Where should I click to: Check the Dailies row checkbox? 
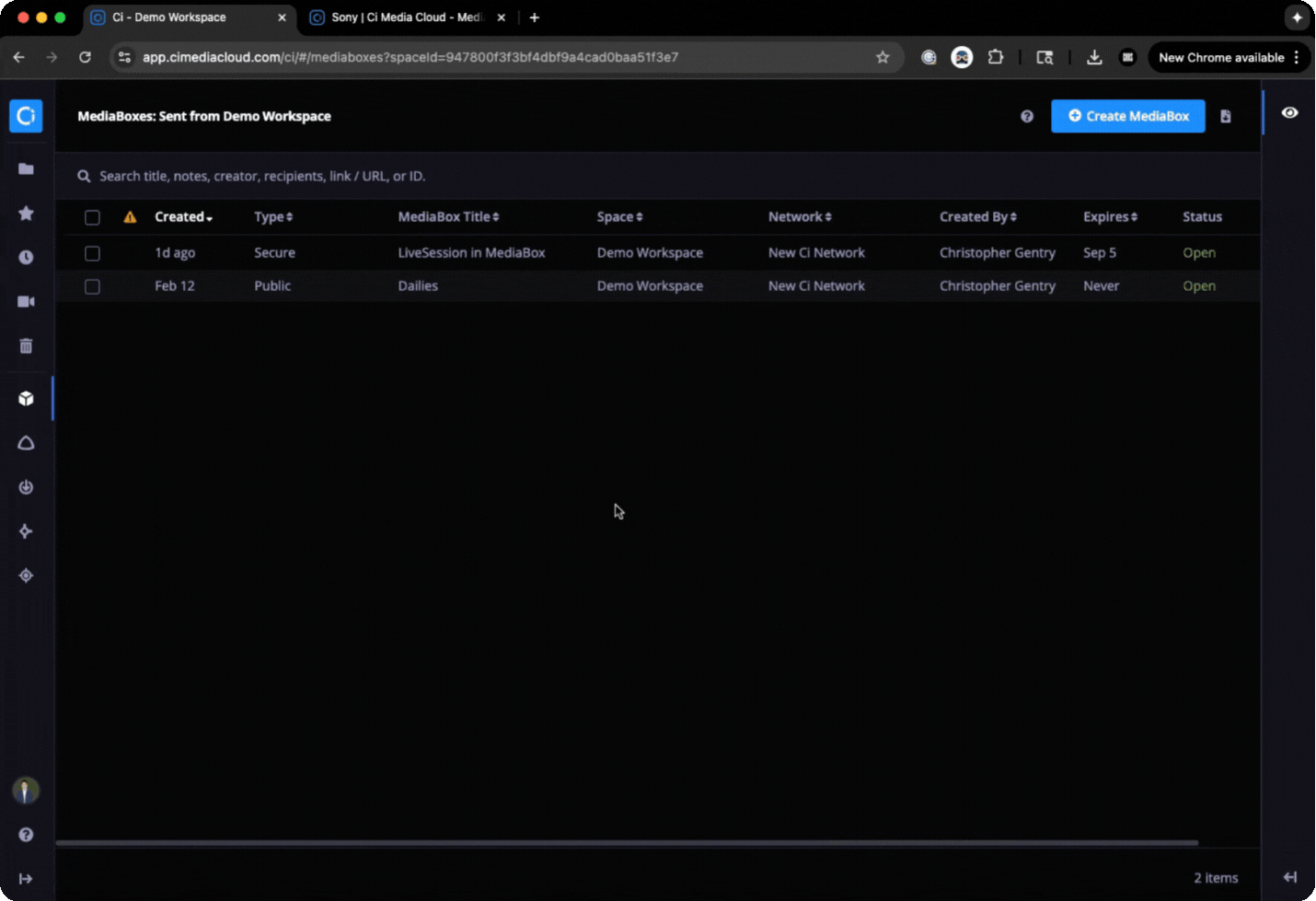(x=92, y=286)
